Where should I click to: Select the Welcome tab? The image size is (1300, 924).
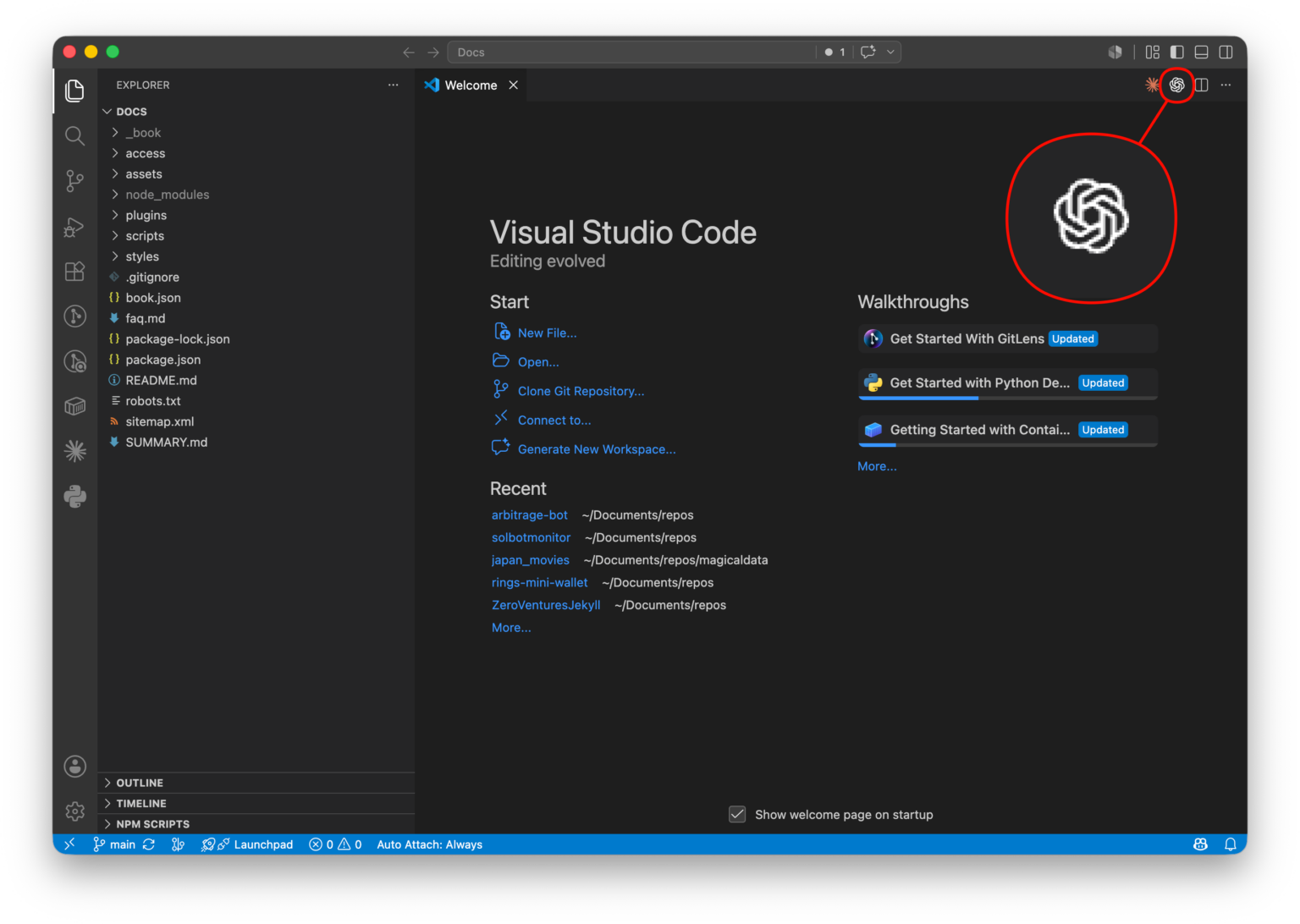(471, 85)
